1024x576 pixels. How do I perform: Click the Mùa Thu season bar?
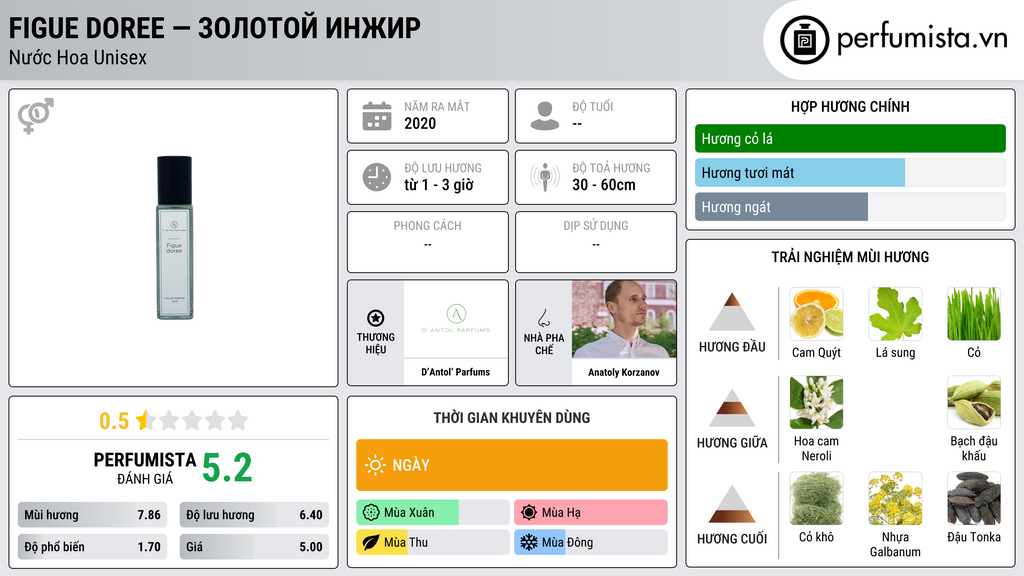coord(433,542)
